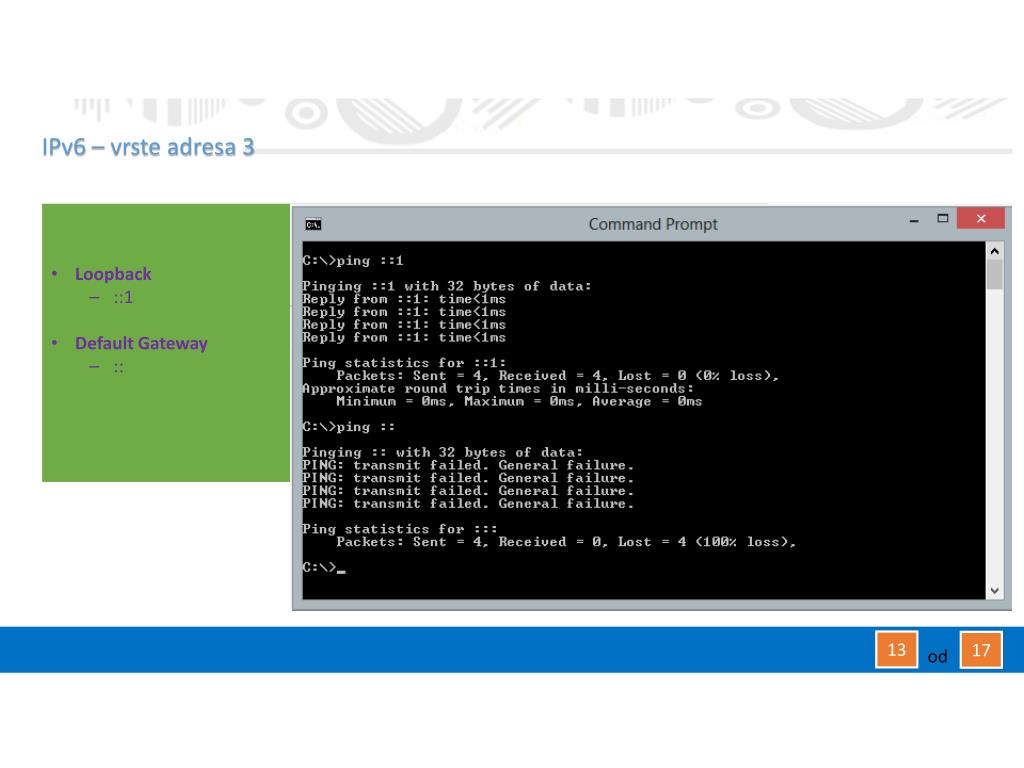This screenshot has height=768, width=1024.
Task: Click the 'C:\>ping ::' command line
Action: coord(349,427)
